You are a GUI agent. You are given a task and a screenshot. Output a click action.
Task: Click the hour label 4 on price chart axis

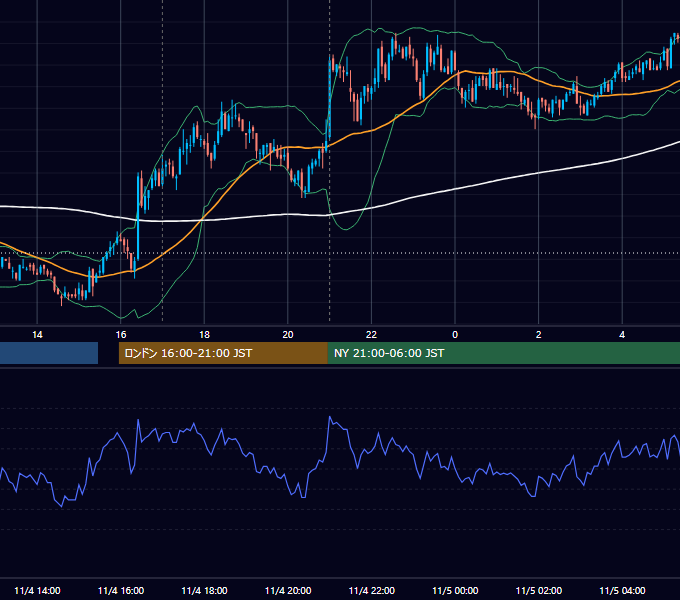622,335
